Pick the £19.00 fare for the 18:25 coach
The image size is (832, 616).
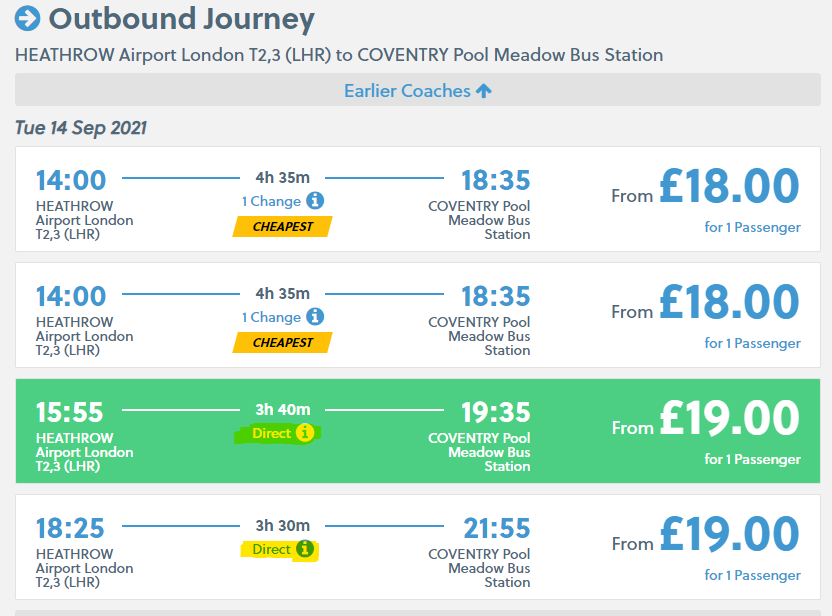coord(729,535)
